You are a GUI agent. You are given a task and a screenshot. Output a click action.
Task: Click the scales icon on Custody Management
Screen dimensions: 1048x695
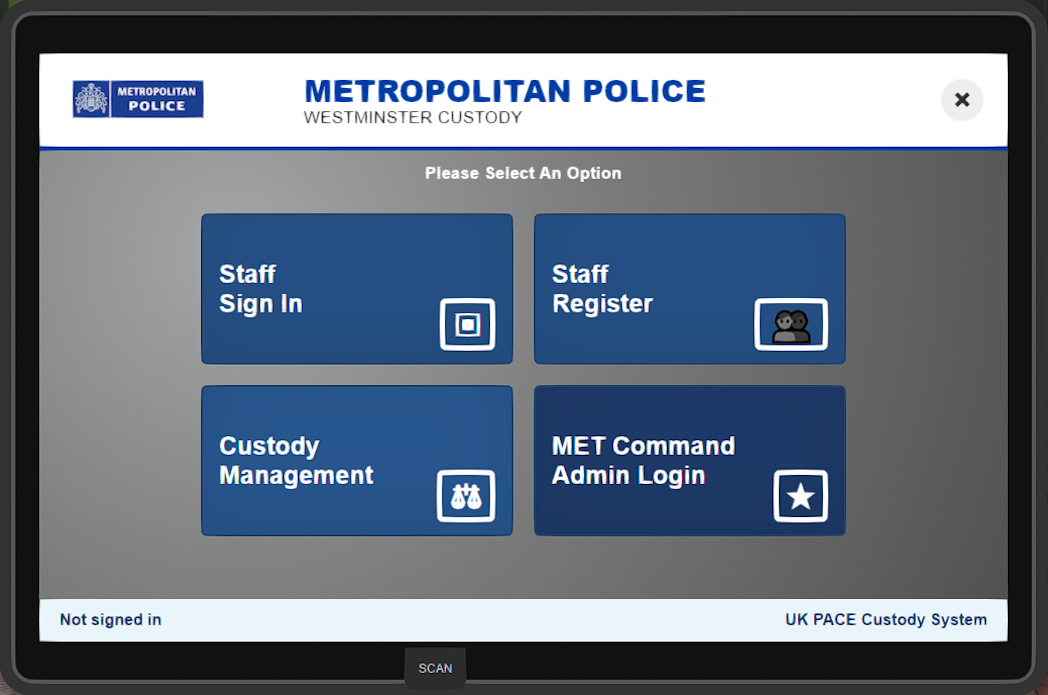tap(466, 496)
